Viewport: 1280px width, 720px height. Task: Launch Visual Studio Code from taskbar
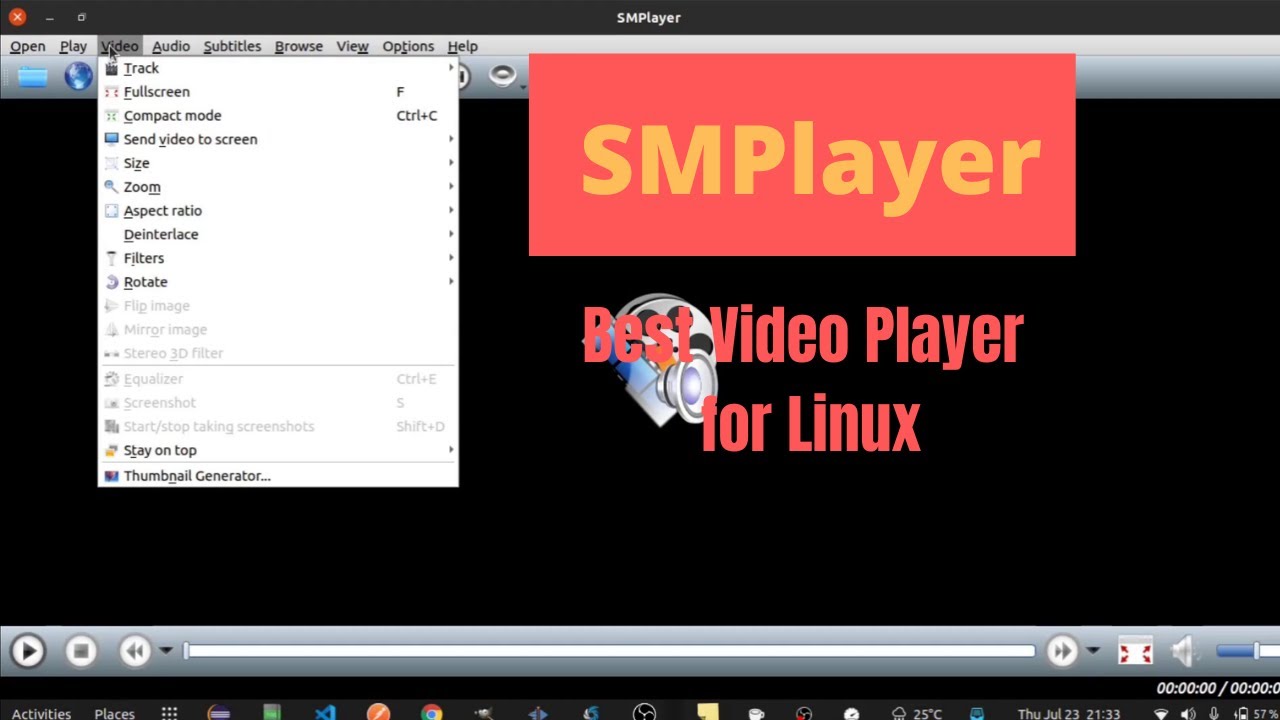pos(325,713)
